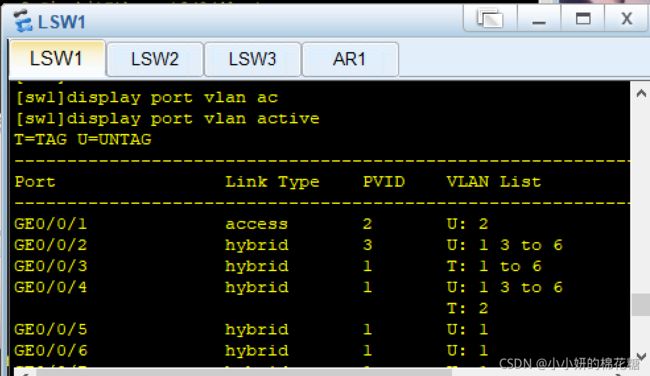Click the LSW1 application icon in title bar
The width and height of the screenshot is (650, 376).
coord(23,21)
